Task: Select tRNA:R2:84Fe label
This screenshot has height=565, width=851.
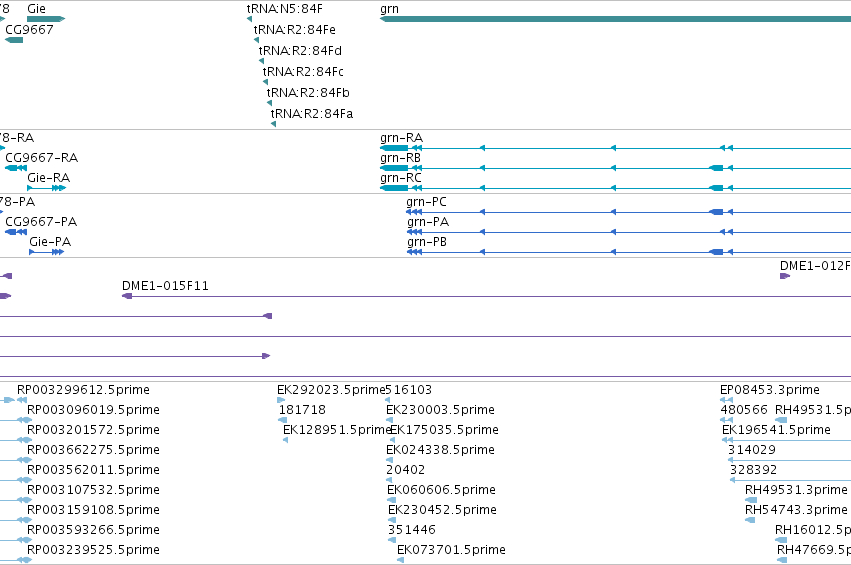Action: 295,30
